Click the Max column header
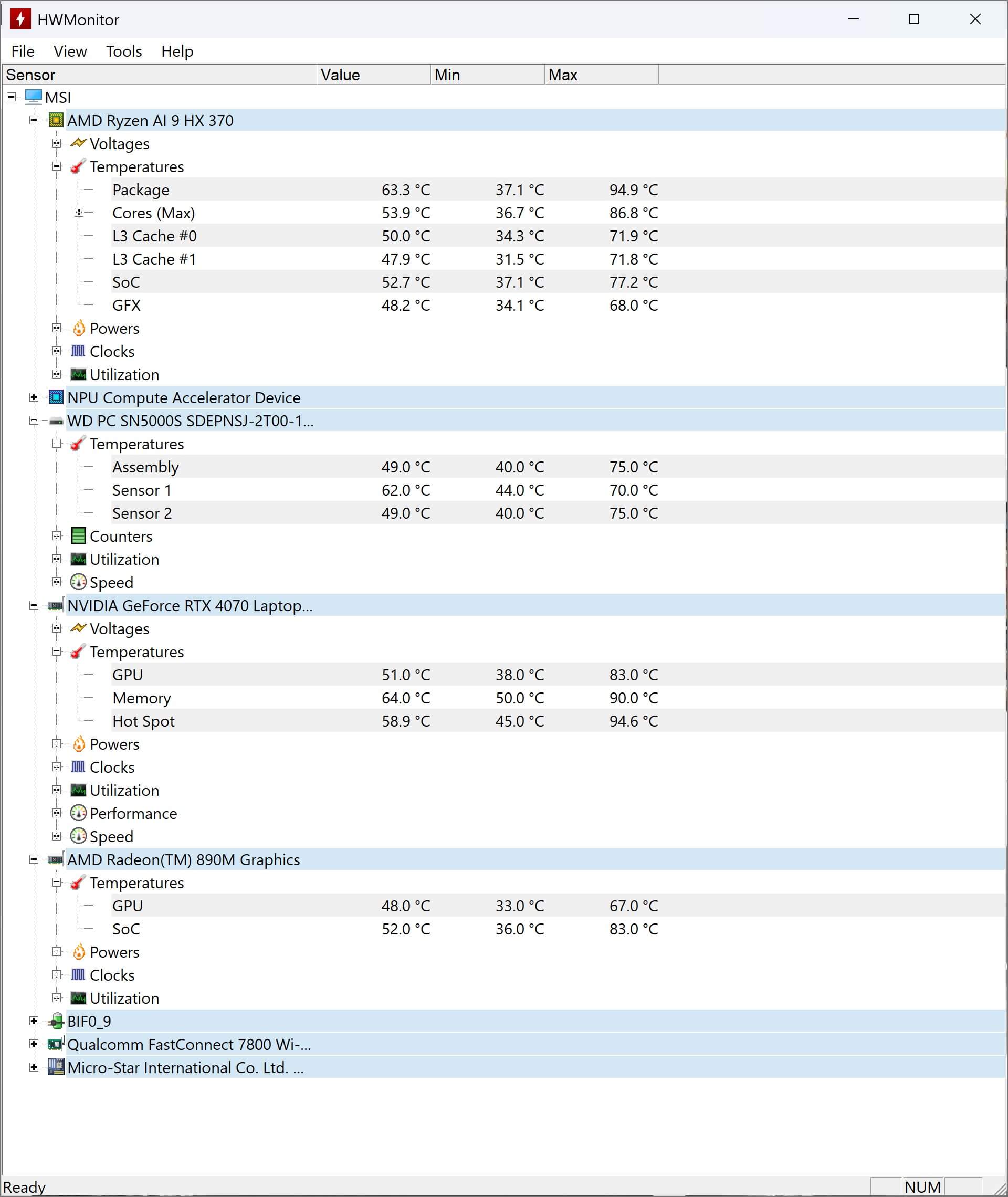This screenshot has height=1197, width=1008. (x=601, y=75)
